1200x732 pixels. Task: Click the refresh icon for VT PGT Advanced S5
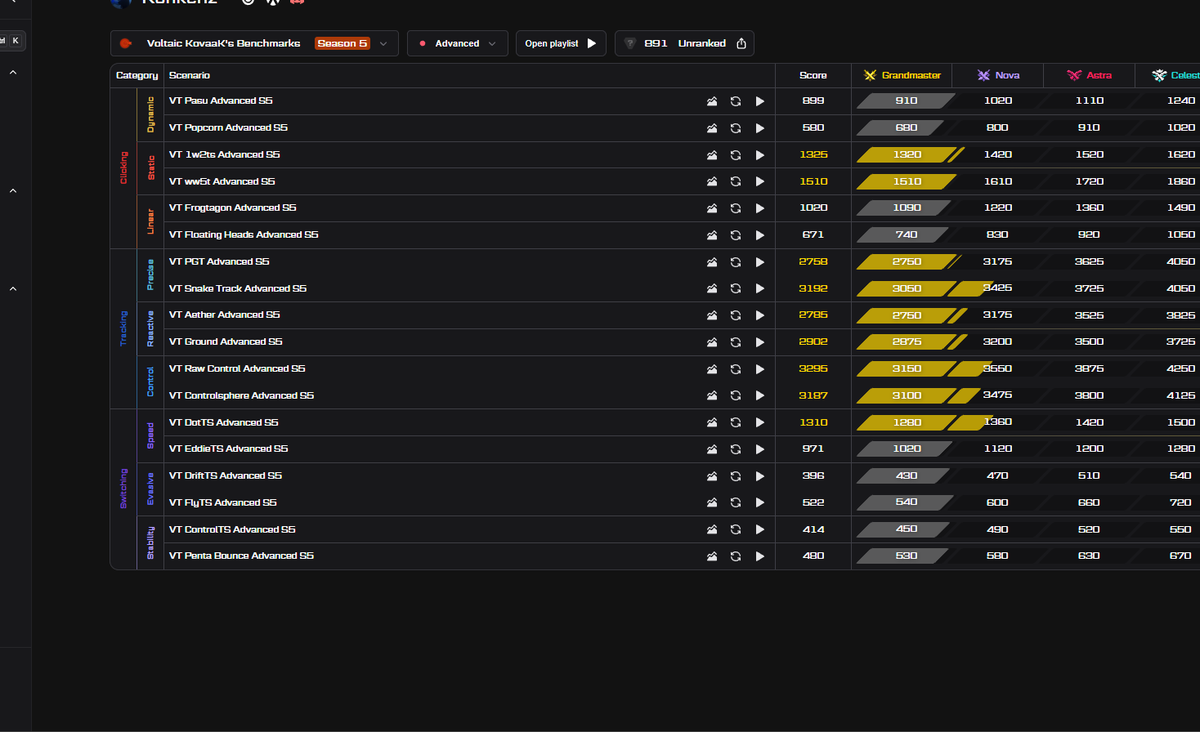coord(736,262)
